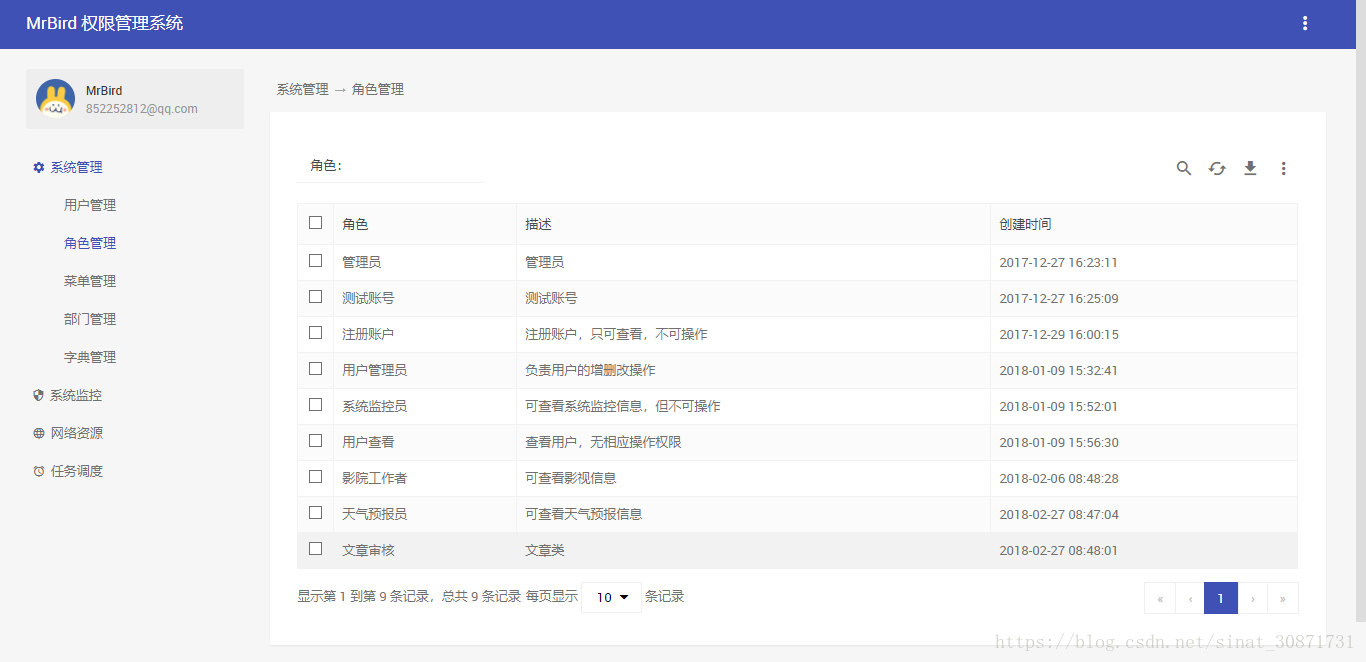Click the MrBird rabbit avatar
1366x662 pixels.
point(55,99)
